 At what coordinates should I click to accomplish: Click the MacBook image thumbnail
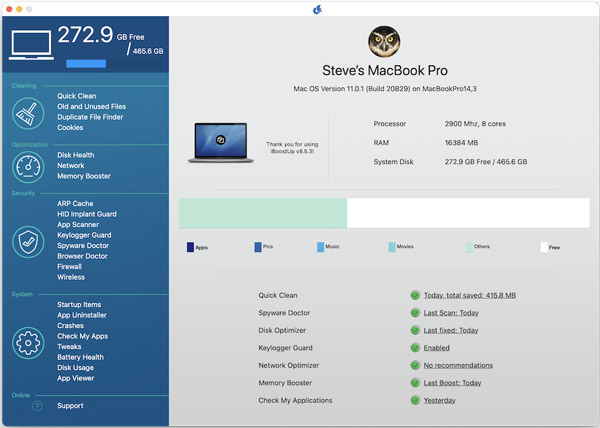click(x=220, y=143)
